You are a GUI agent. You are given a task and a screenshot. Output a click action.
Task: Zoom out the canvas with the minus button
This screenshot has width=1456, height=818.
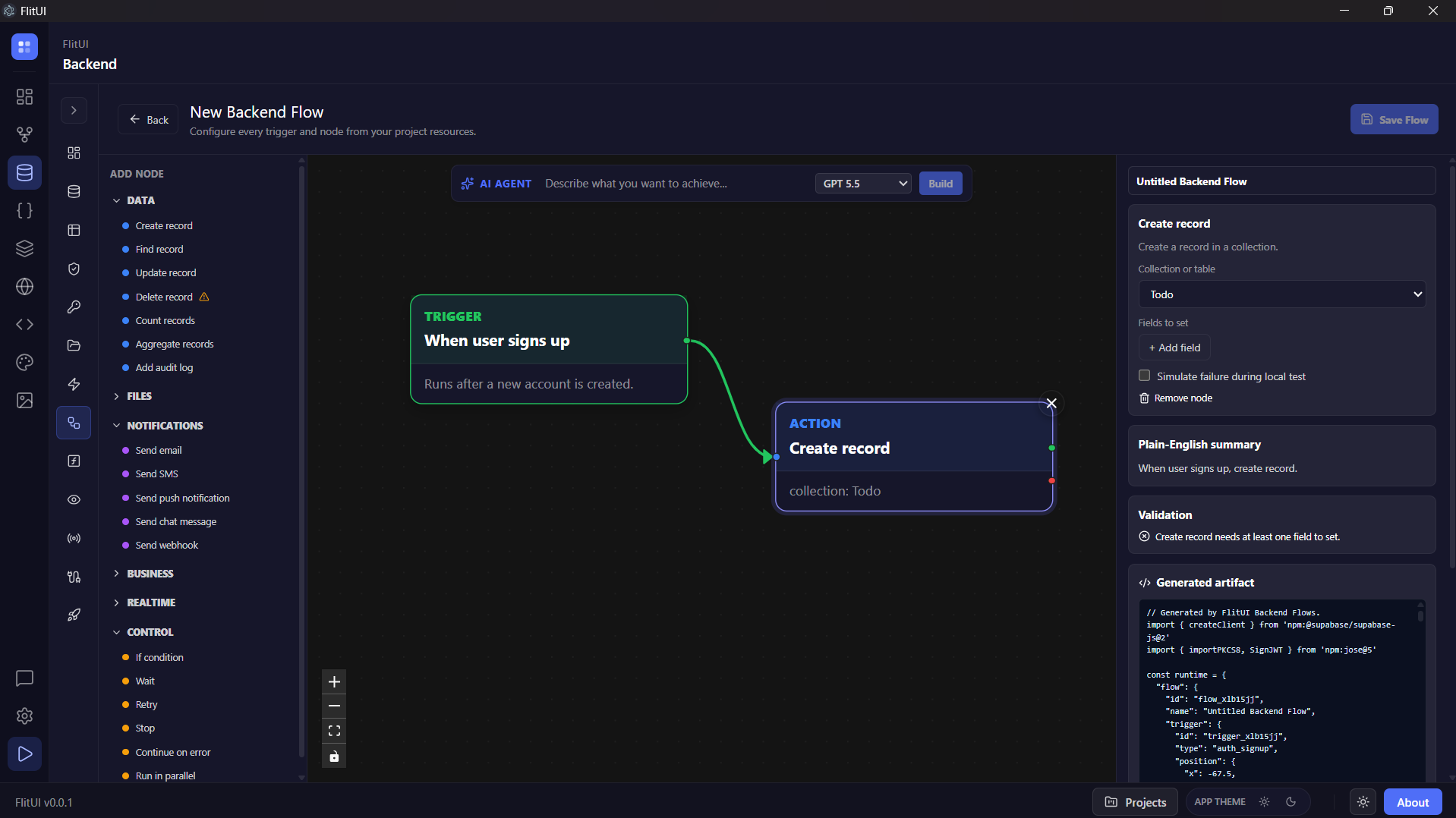(x=334, y=706)
